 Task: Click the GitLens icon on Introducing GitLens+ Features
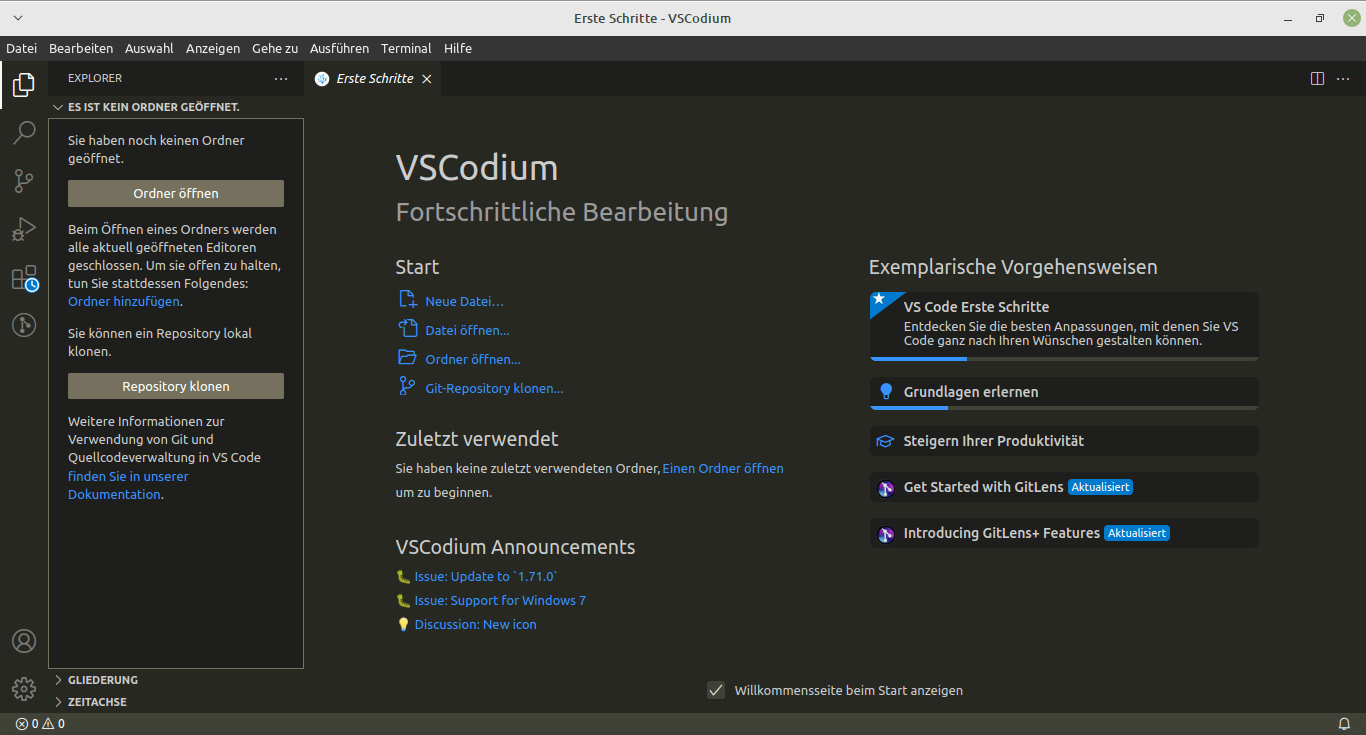(x=885, y=534)
